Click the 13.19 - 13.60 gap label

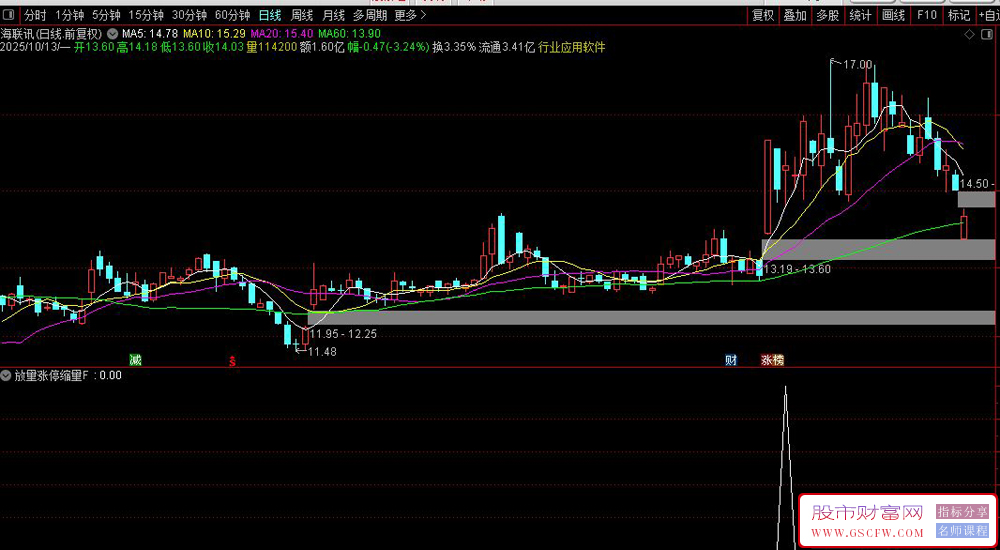point(797,269)
